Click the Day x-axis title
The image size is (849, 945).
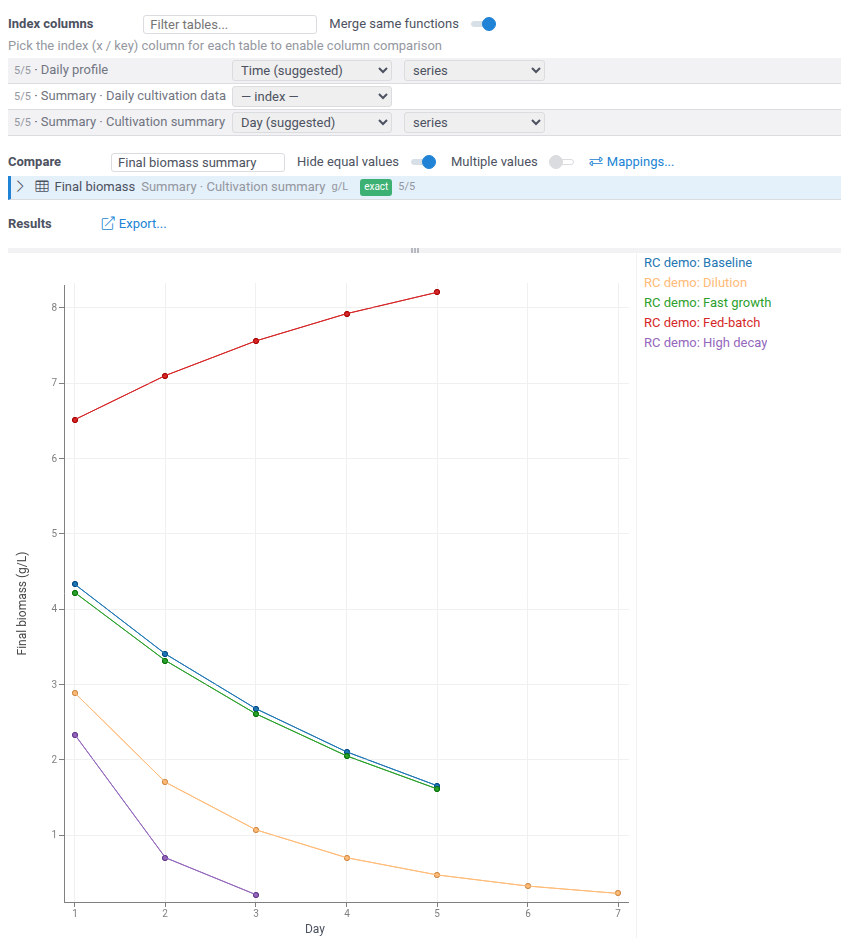[x=315, y=929]
